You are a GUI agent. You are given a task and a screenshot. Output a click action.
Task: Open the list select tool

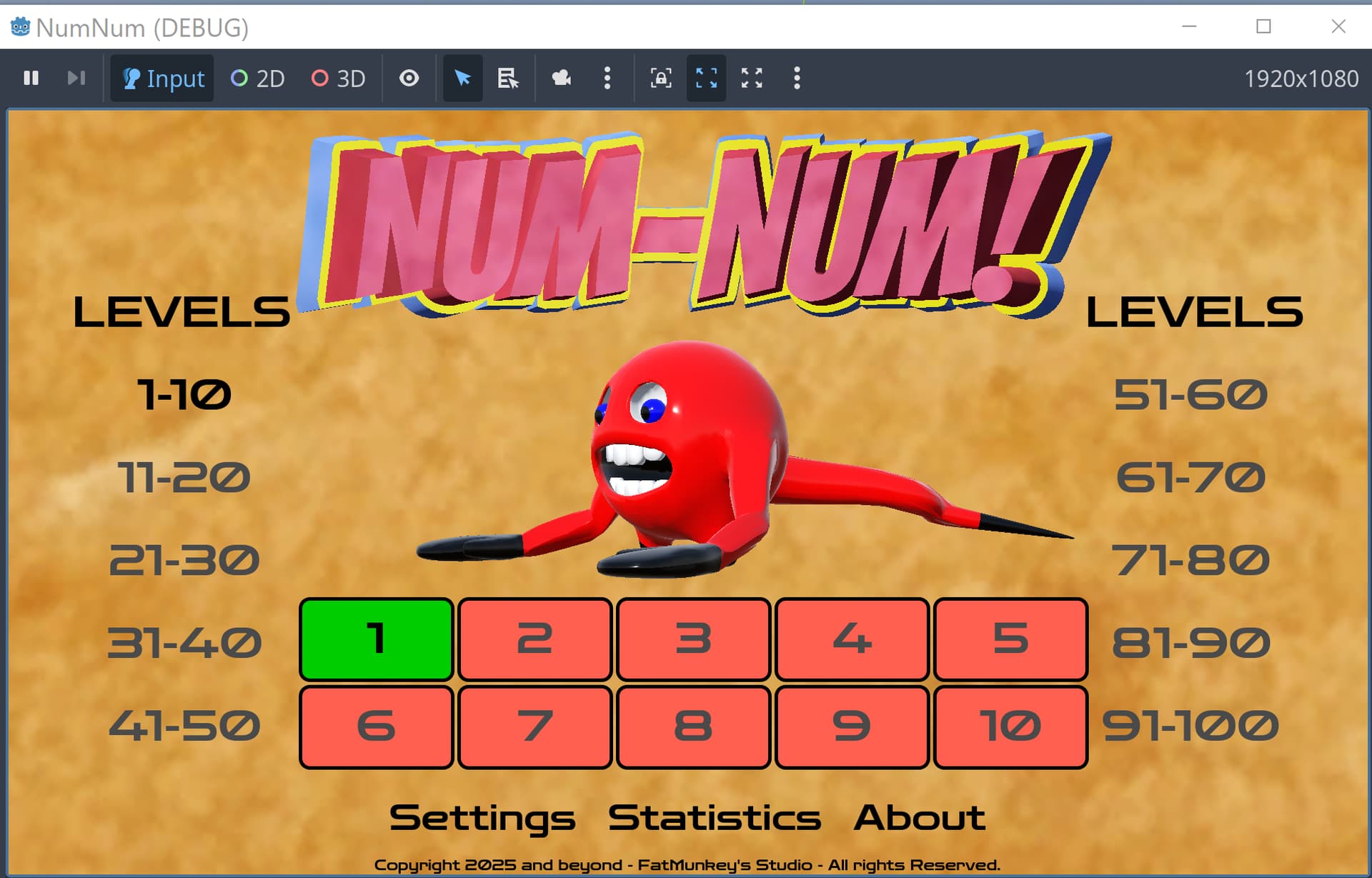tap(508, 78)
